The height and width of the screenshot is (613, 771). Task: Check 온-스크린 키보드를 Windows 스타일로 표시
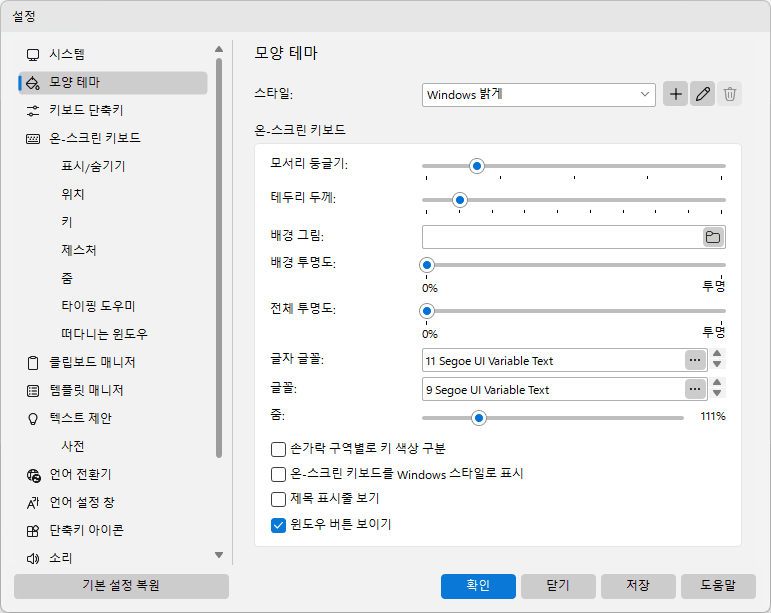coord(278,474)
